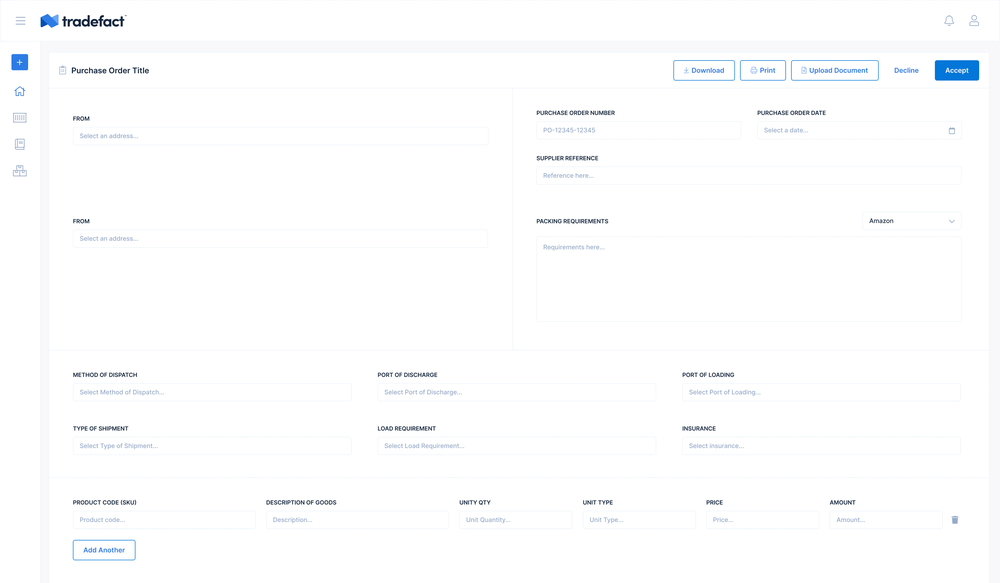The height and width of the screenshot is (583, 1000).
Task: Click the Unit Type field
Action: coord(639,520)
